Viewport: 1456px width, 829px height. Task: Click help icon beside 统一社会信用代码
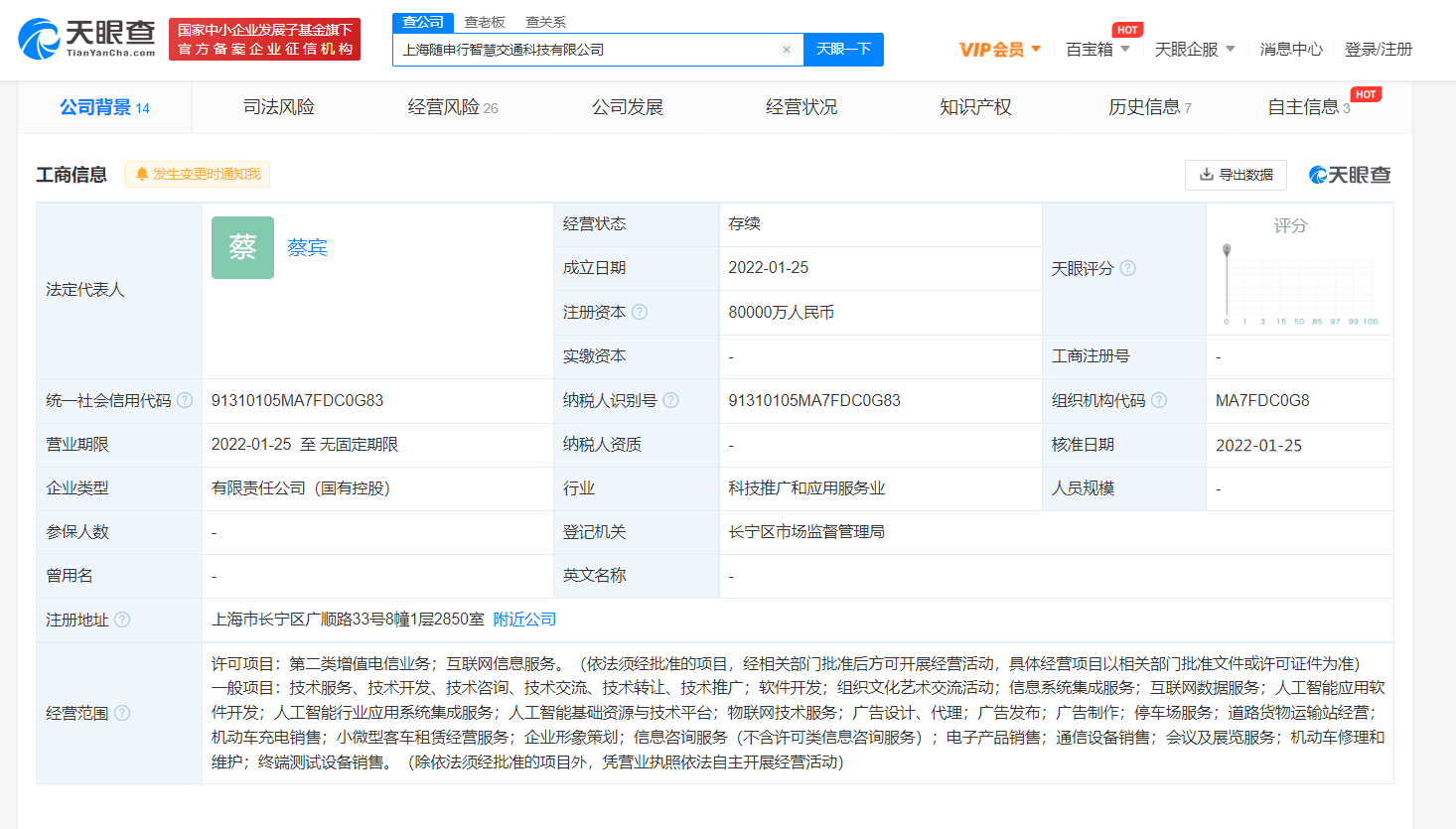185,400
